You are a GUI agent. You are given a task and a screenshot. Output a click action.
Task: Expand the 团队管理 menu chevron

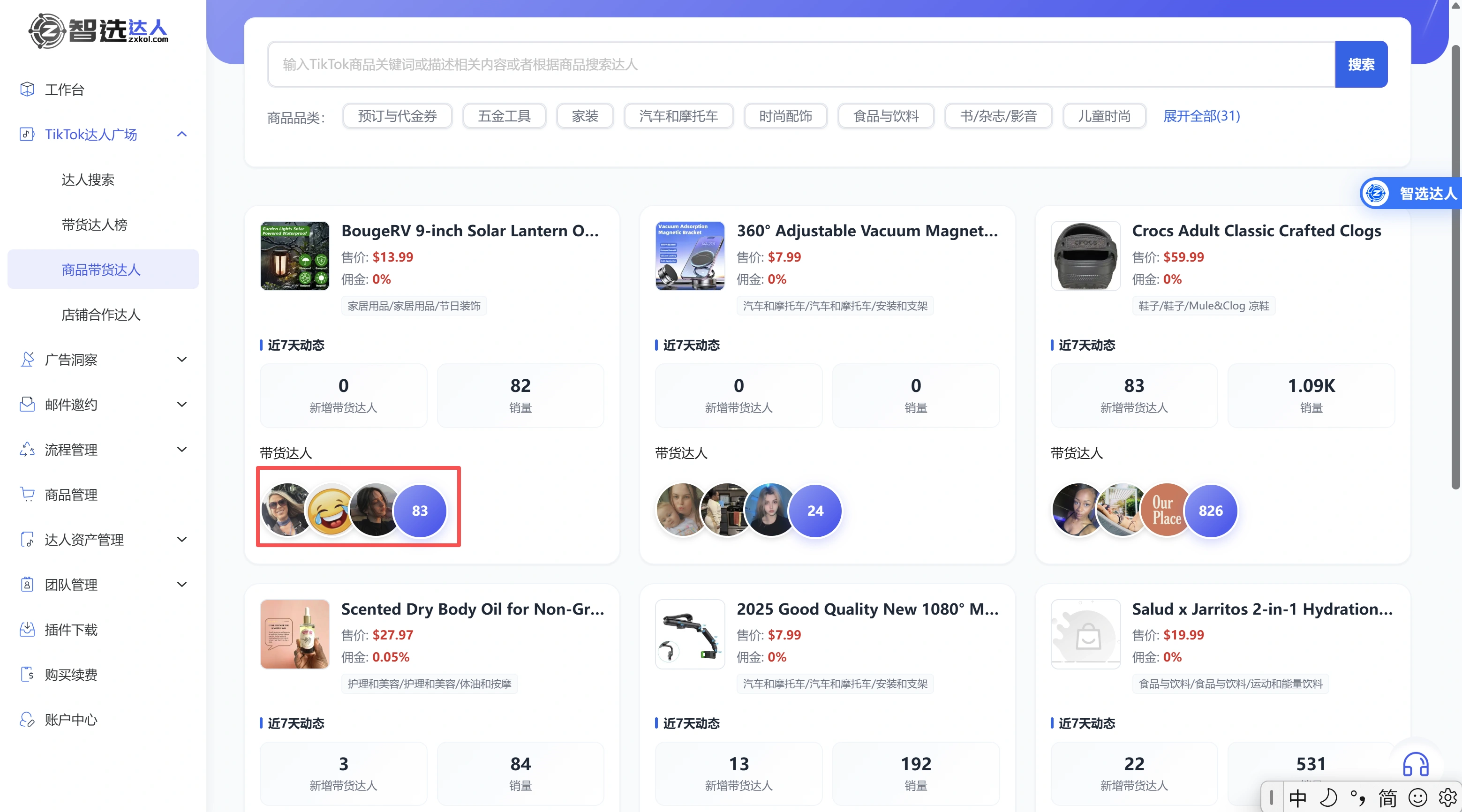coord(181,585)
